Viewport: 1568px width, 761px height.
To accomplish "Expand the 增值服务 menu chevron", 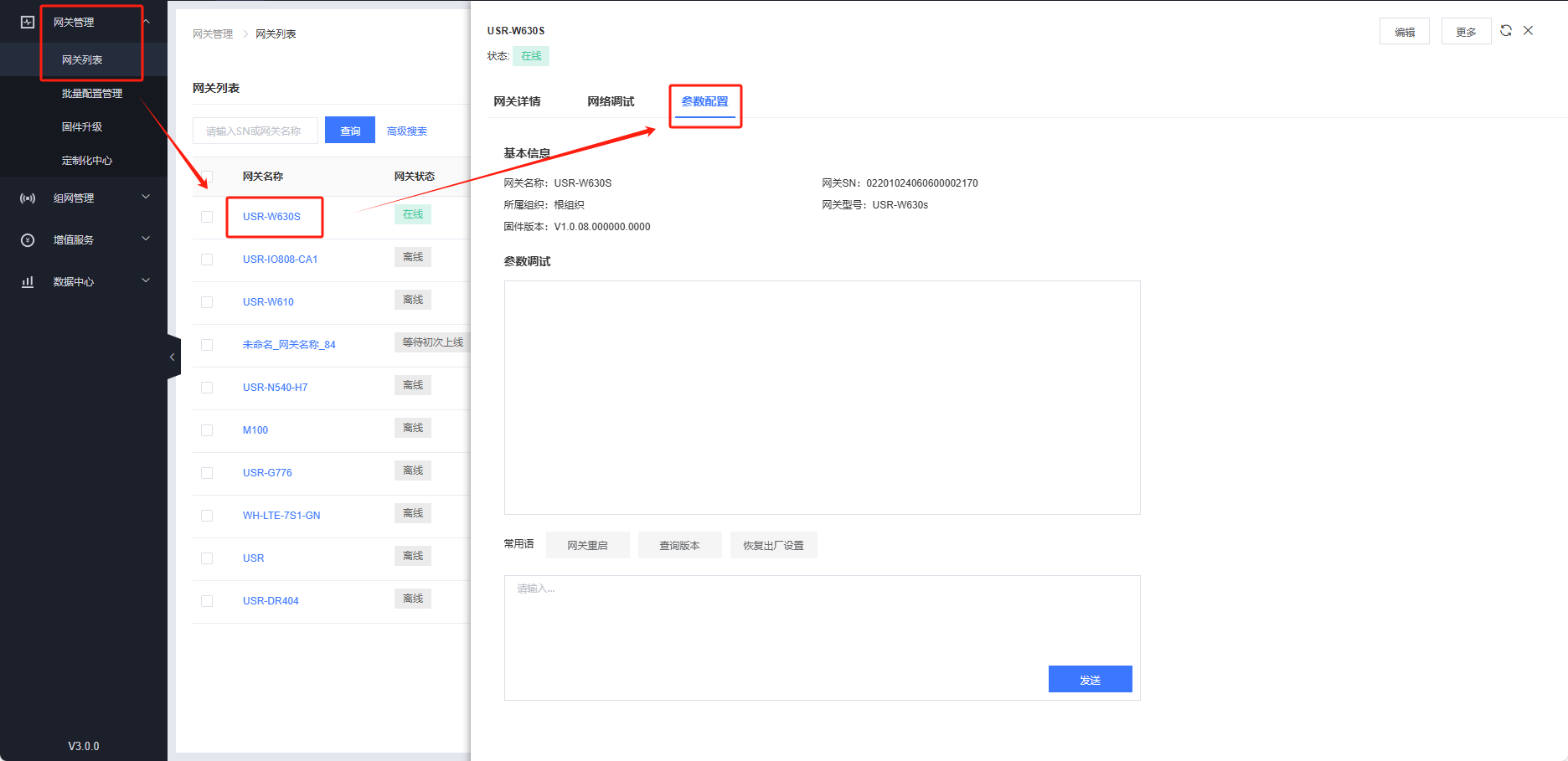I will coord(146,239).
